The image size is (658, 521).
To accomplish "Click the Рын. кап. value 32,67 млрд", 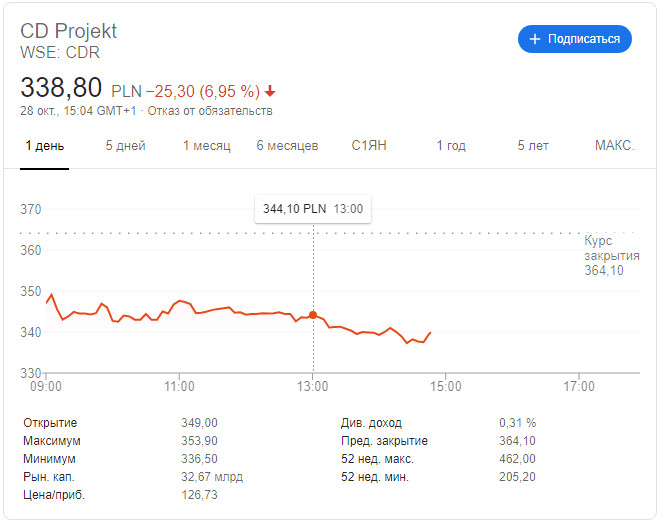I will (x=213, y=477).
